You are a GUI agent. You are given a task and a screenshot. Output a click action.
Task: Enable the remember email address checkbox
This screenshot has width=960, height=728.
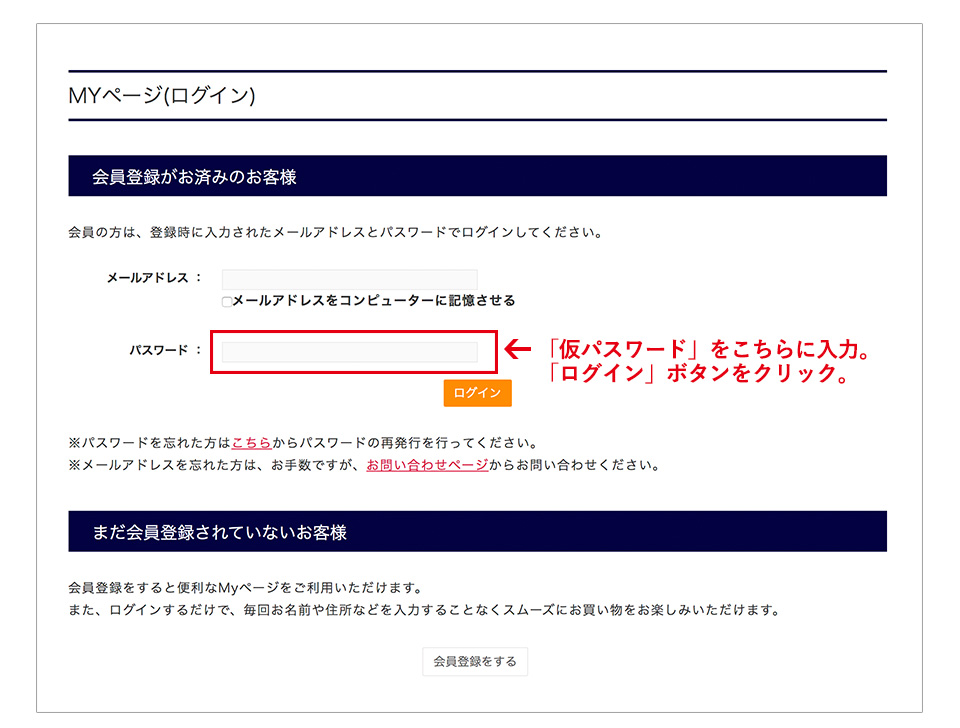[x=226, y=300]
